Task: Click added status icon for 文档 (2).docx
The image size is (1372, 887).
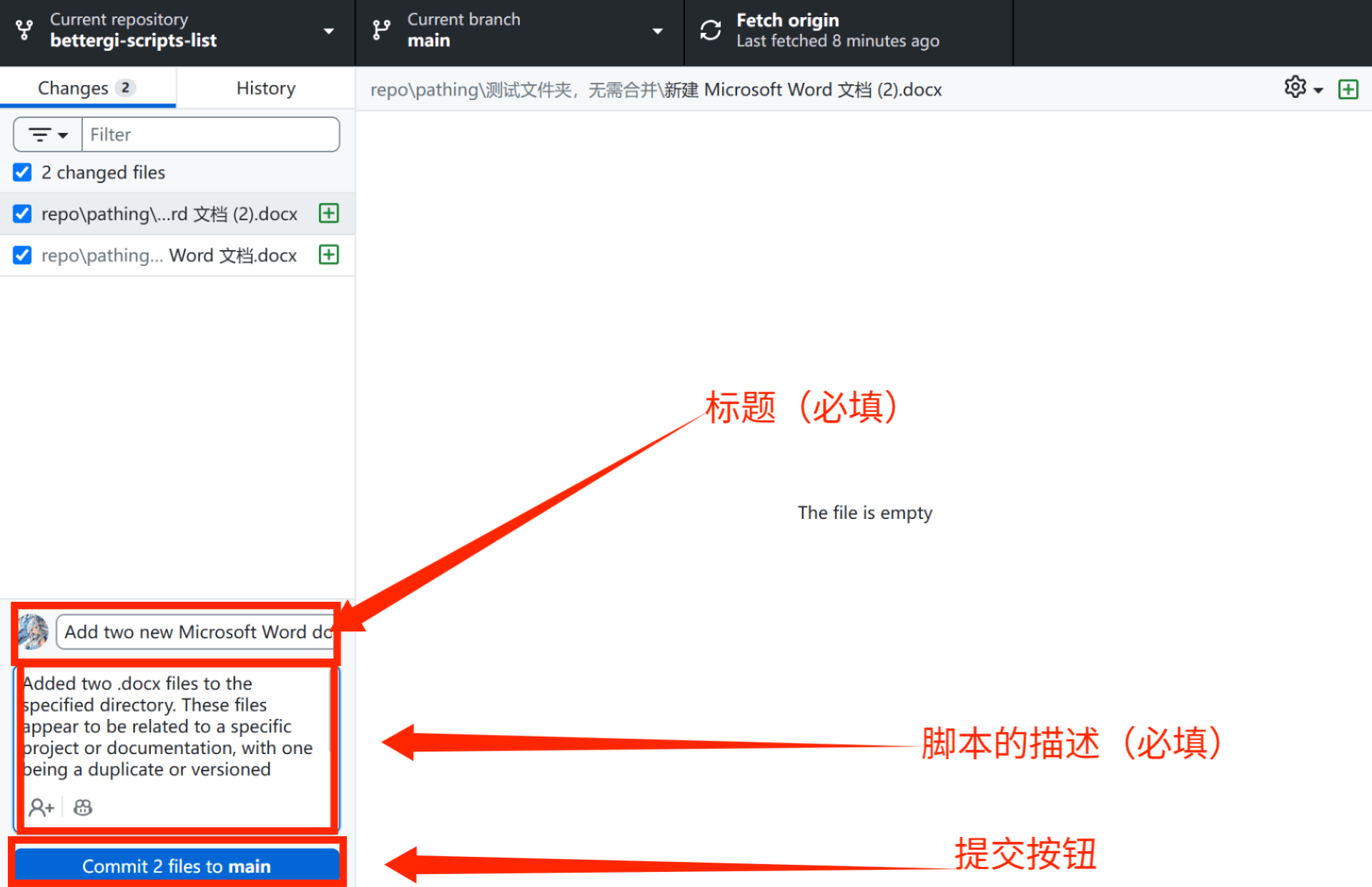Action: (329, 214)
